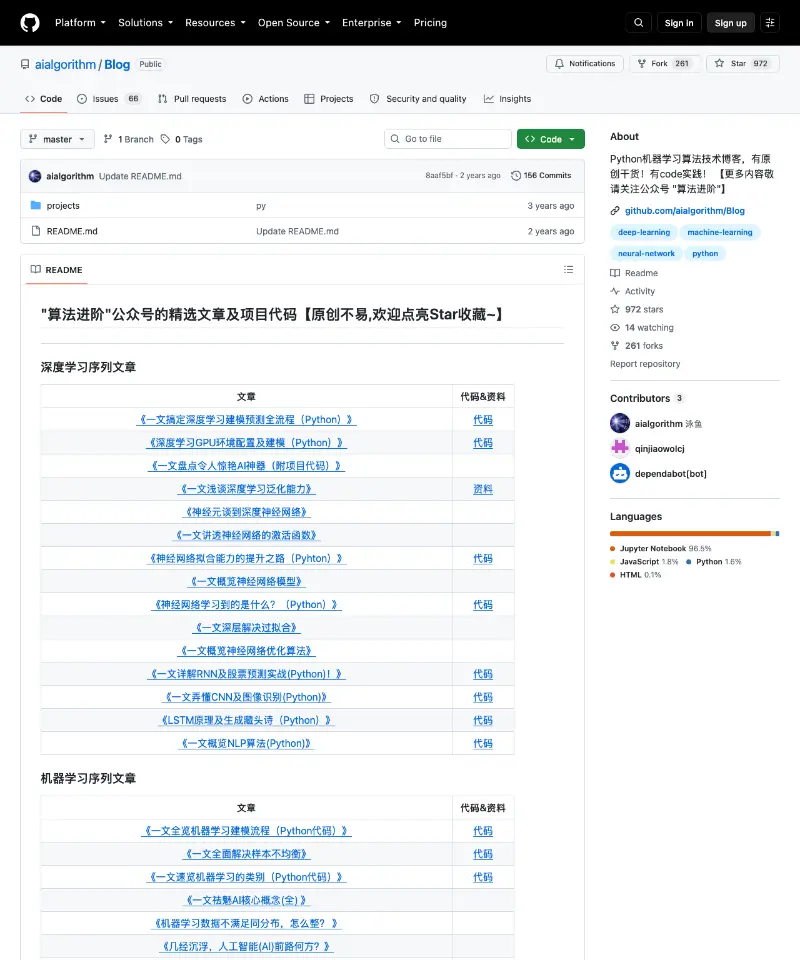Switch to the Actions tab
Screen dimensions: 800x960
coord(266,99)
